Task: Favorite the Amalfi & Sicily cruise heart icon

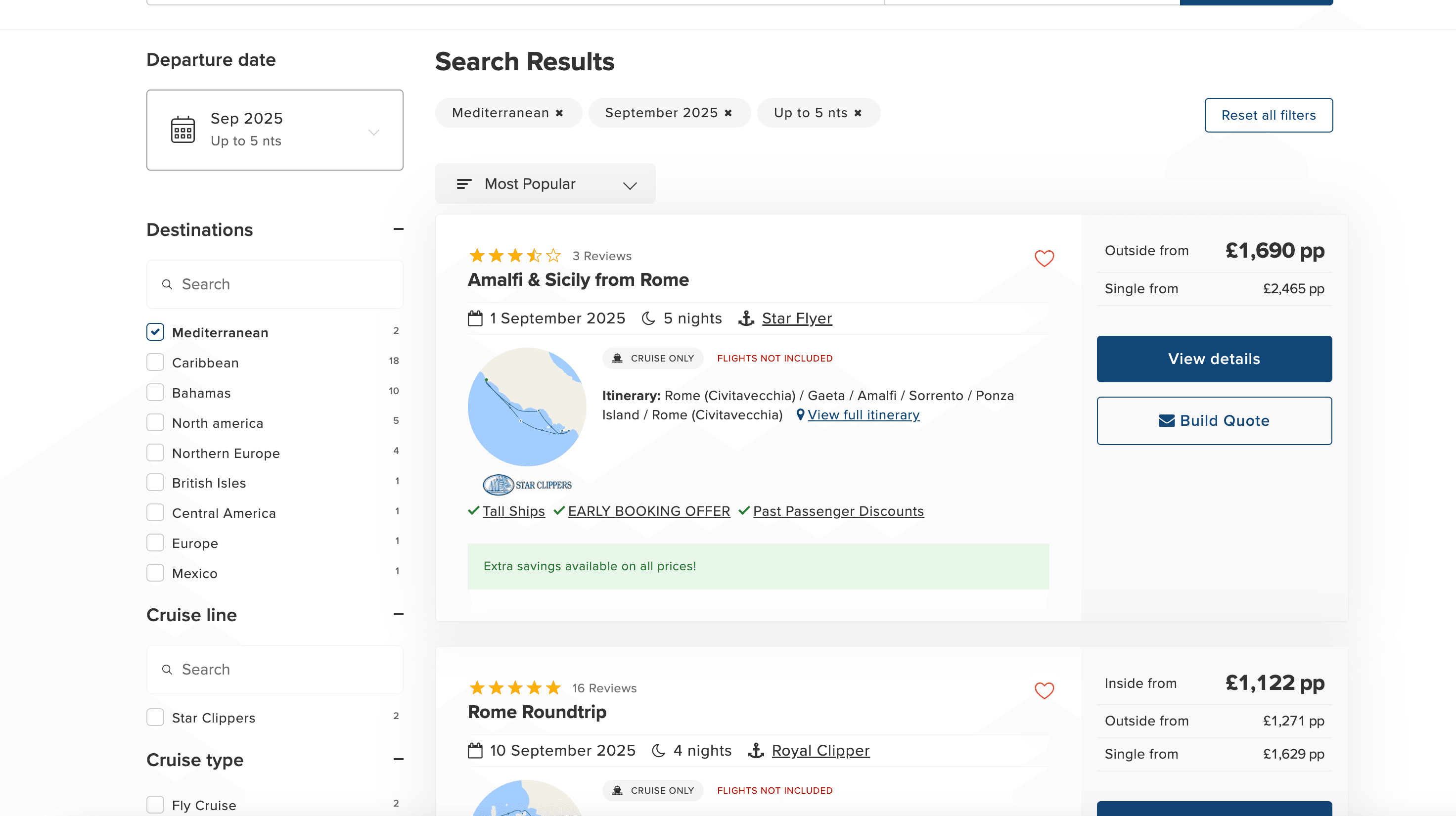Action: coord(1044,258)
